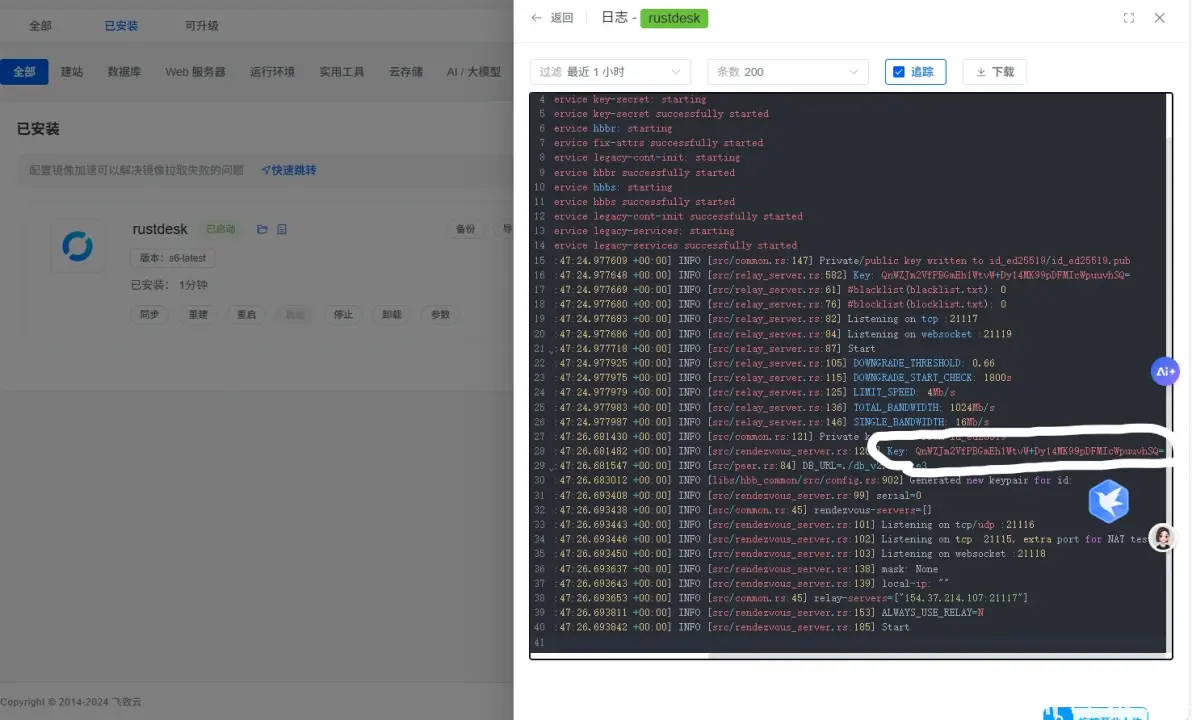The height and width of the screenshot is (720, 1192).
Task: Click the 版本: s6-latest tag
Action: [x=173, y=258]
